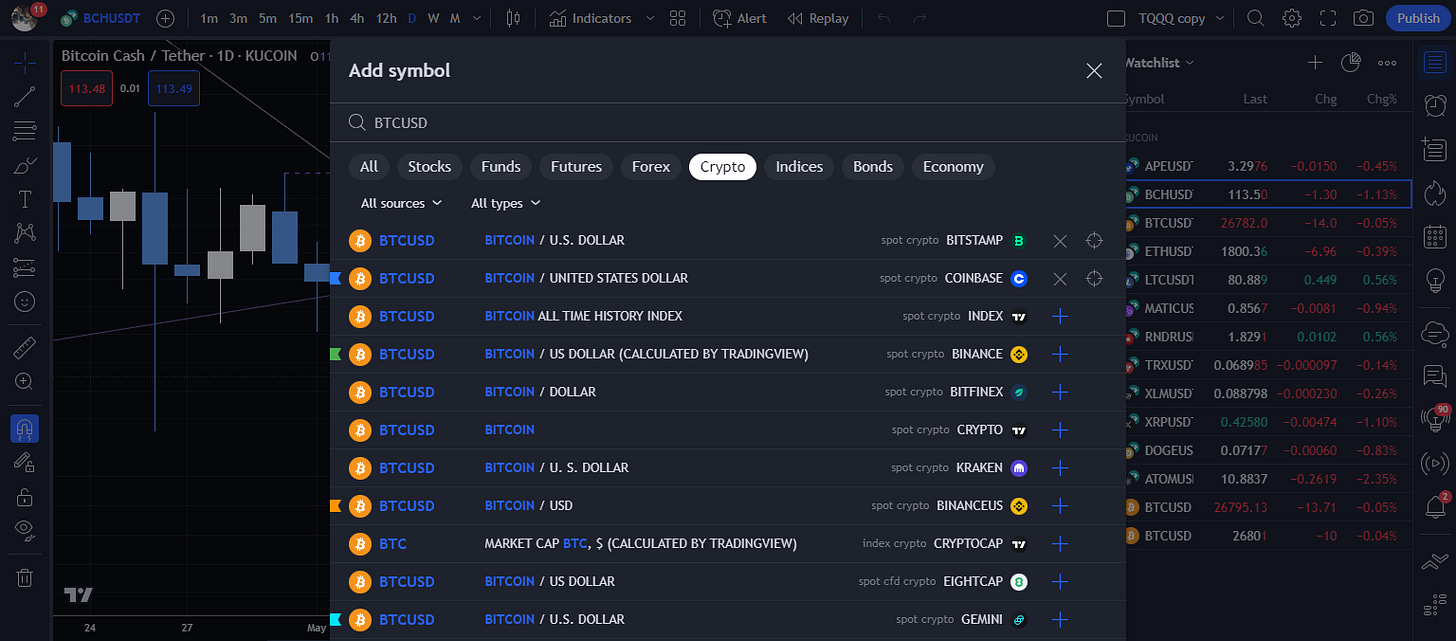Image resolution: width=1456 pixels, height=641 pixels.
Task: Open the calendar panel icon
Action: [1435, 238]
